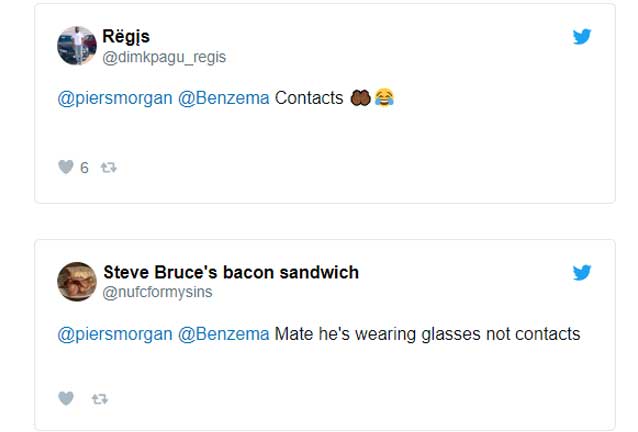
Task: Click Twitter bird icon on Steve Bruce's bacon sandwich tweet
Action: pyautogui.click(x=582, y=273)
